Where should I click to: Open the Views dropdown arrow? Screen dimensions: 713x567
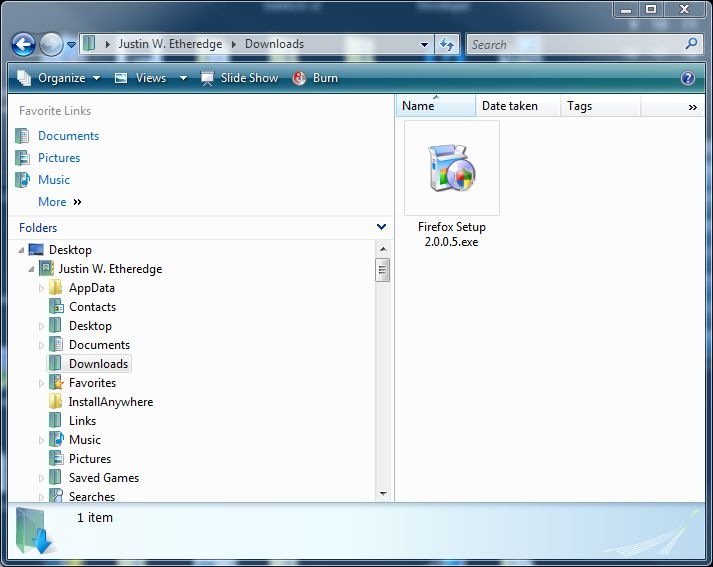(x=183, y=78)
